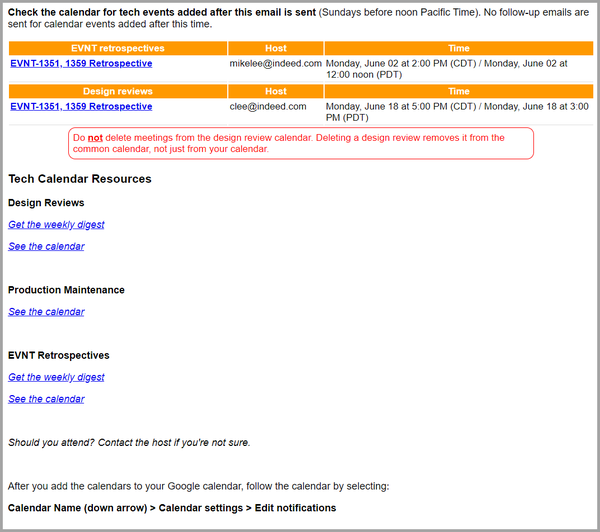Click the mikelee@indeed.com host email
The image size is (600, 532).
[275, 63]
